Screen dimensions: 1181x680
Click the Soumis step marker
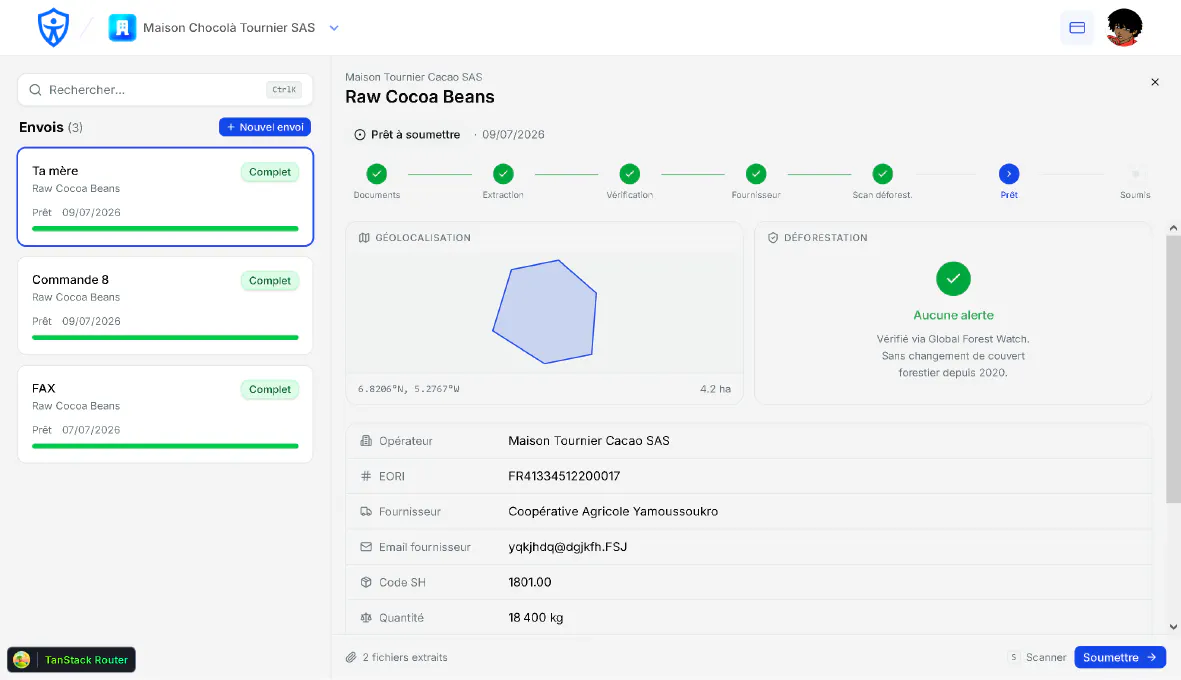pos(1135,174)
